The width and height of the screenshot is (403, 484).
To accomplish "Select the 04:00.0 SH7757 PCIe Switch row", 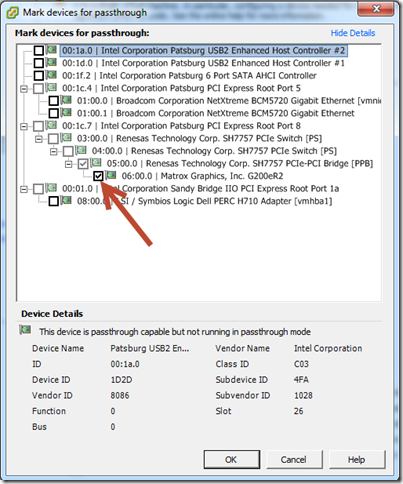I will click(x=214, y=151).
